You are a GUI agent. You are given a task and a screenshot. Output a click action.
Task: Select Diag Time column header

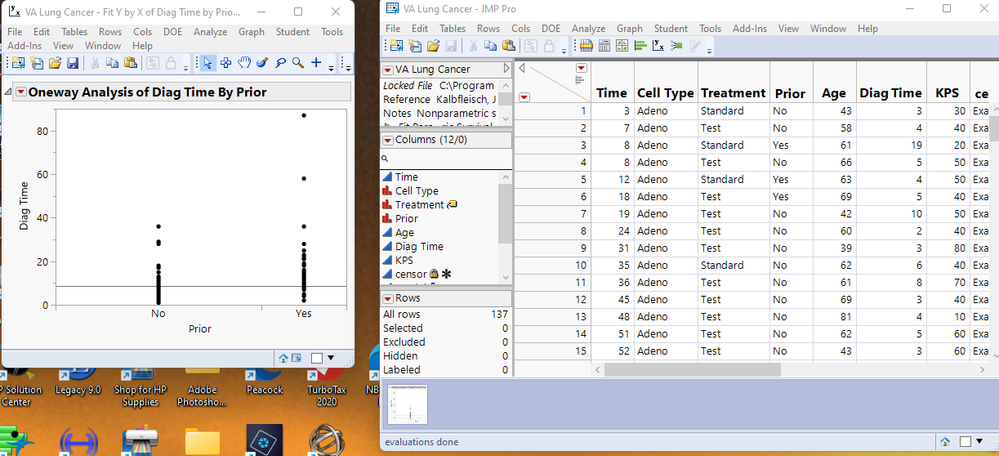[x=891, y=93]
